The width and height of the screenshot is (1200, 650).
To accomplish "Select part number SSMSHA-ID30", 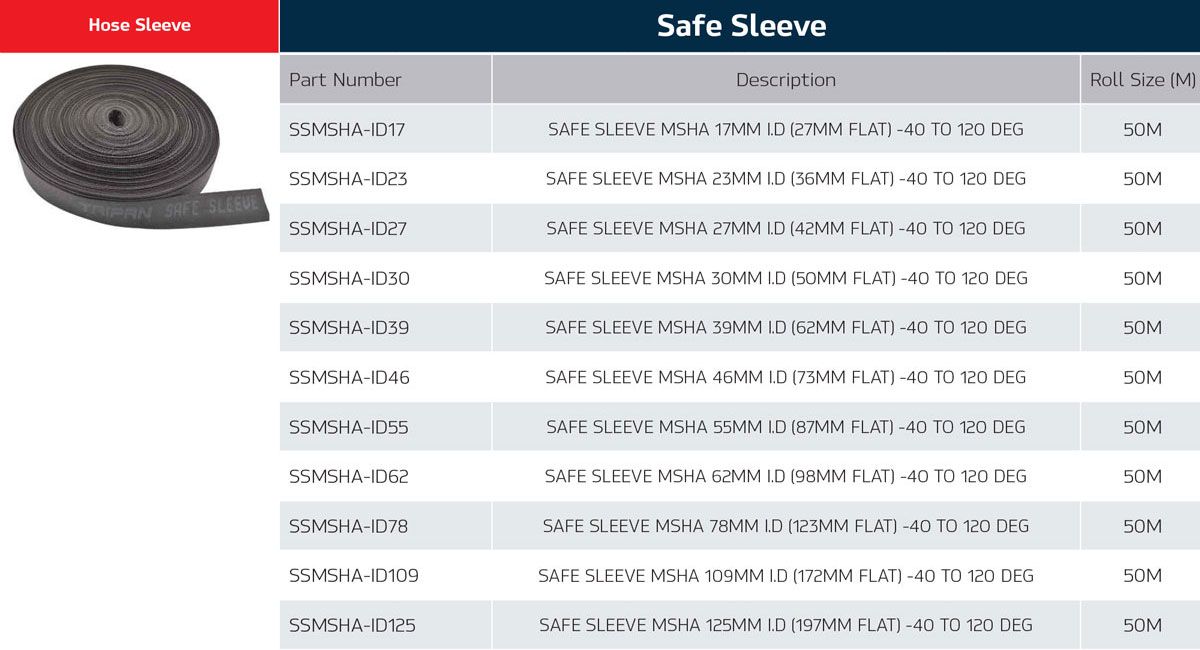I will pyautogui.click(x=349, y=278).
